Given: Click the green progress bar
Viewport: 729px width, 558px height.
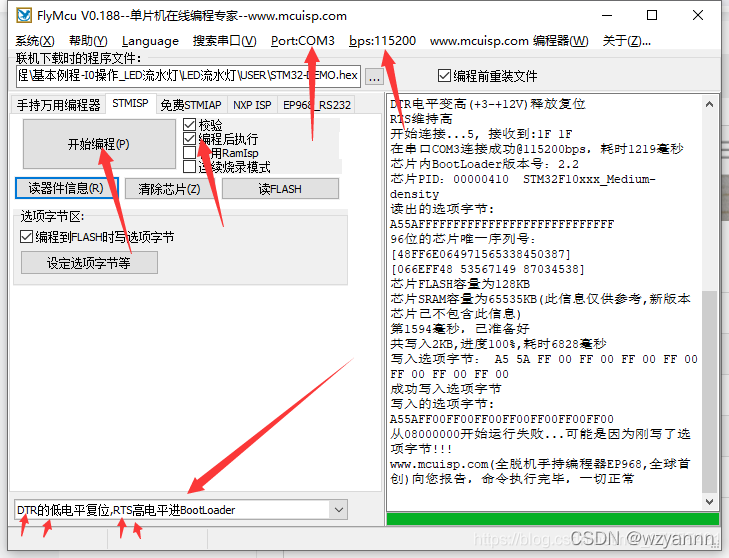Looking at the screenshot, I should click(x=553, y=519).
